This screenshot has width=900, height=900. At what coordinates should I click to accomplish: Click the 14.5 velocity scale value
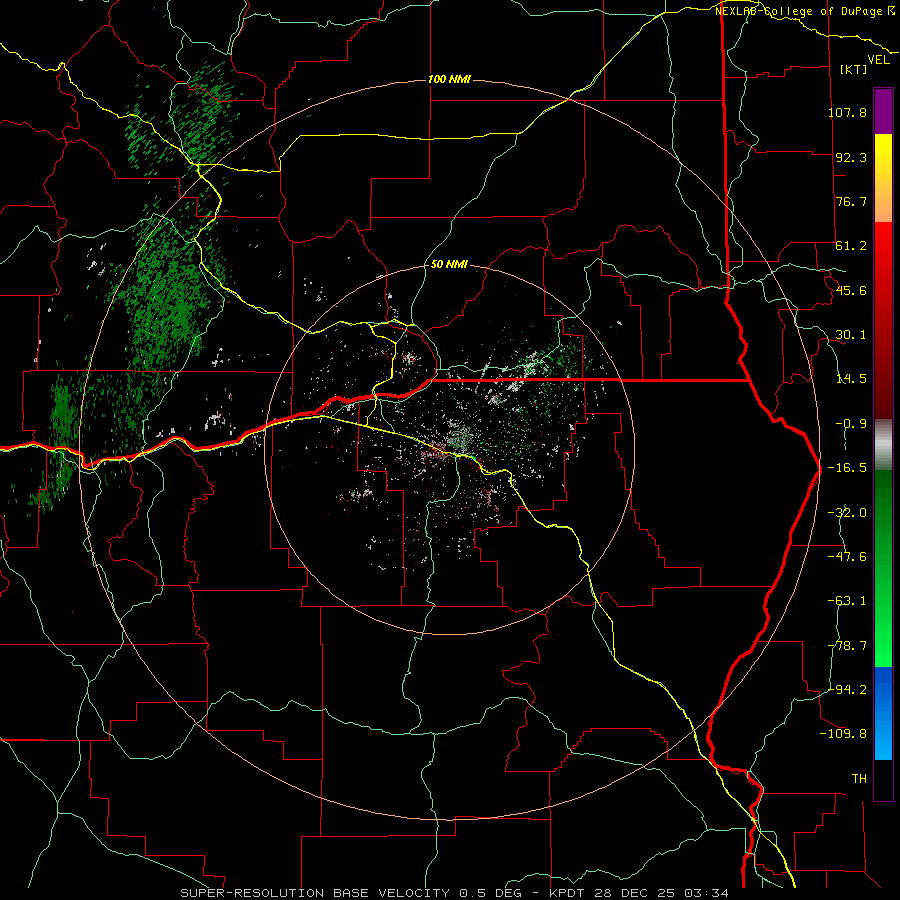pyautogui.click(x=851, y=379)
